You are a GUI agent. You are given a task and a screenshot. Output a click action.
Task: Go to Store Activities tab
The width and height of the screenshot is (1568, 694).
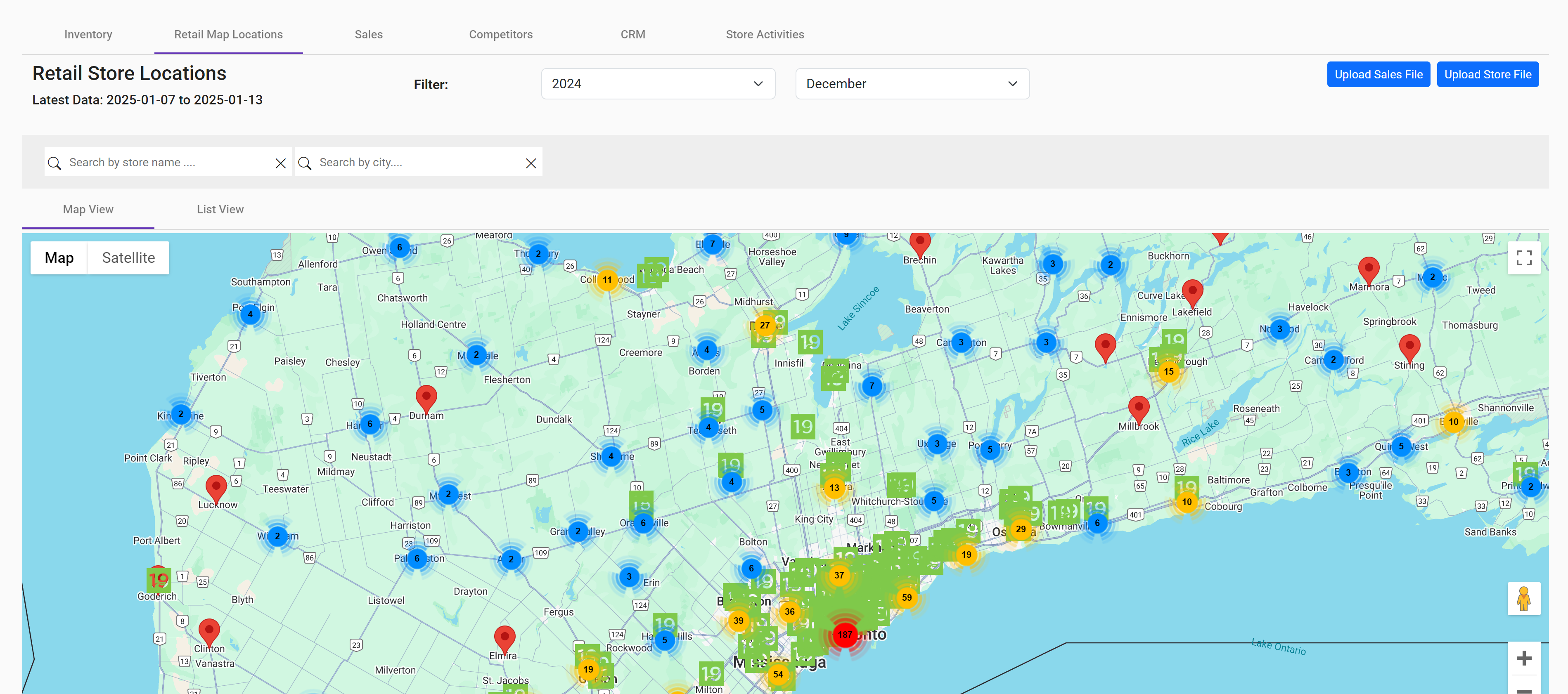point(765,35)
